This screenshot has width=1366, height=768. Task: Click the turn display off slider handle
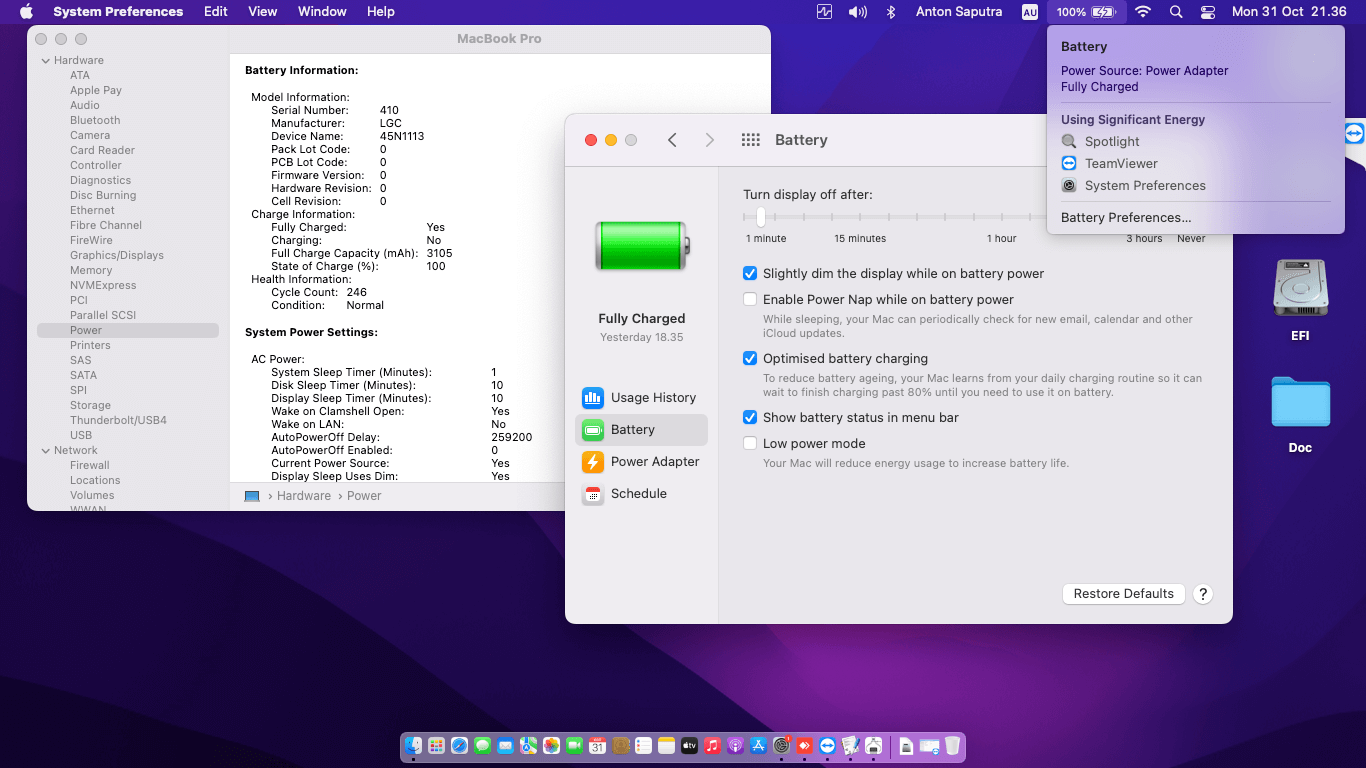(x=761, y=217)
